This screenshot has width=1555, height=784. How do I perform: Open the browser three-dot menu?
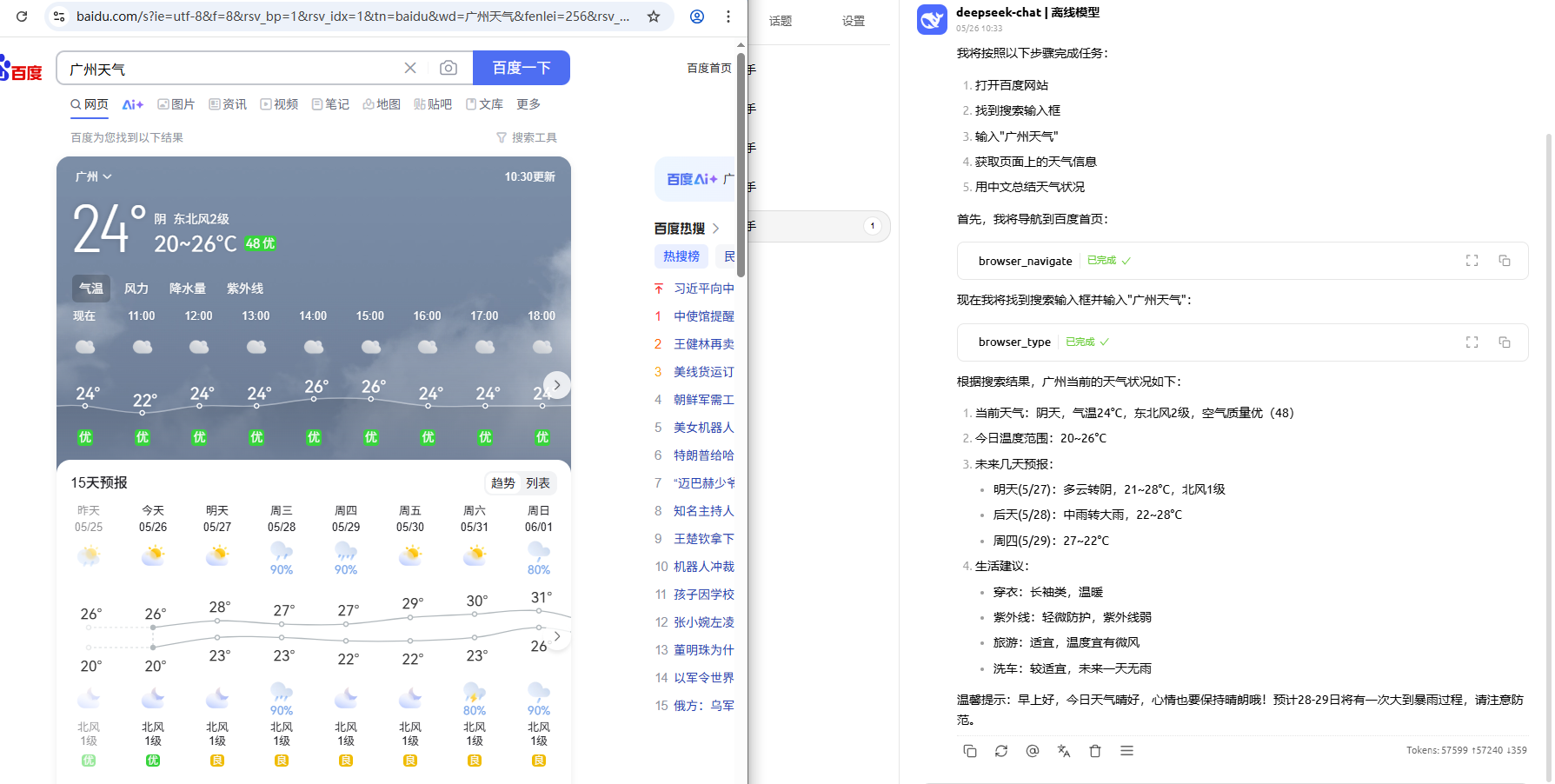pyautogui.click(x=728, y=17)
